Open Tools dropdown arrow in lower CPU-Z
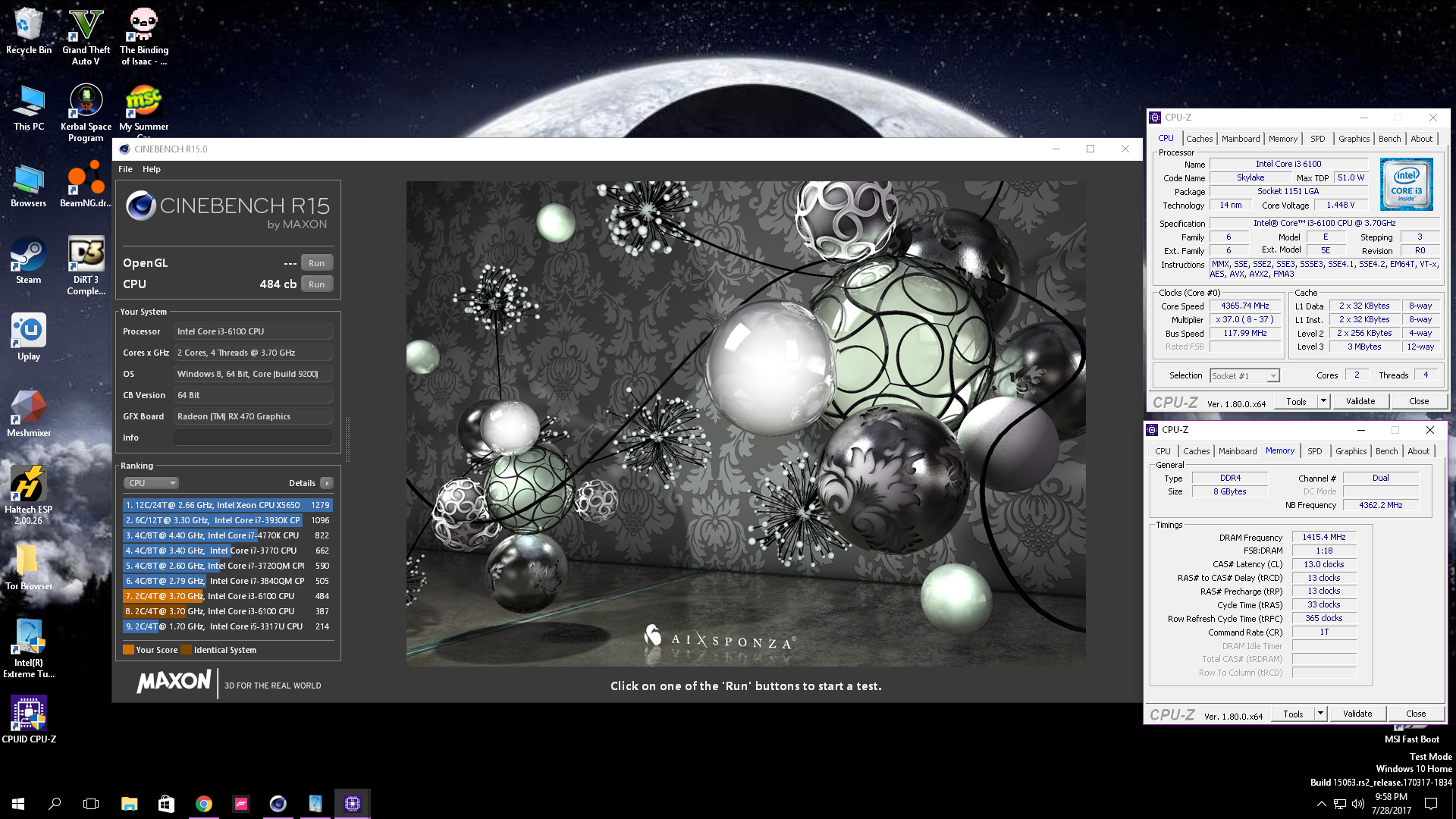 1320,714
